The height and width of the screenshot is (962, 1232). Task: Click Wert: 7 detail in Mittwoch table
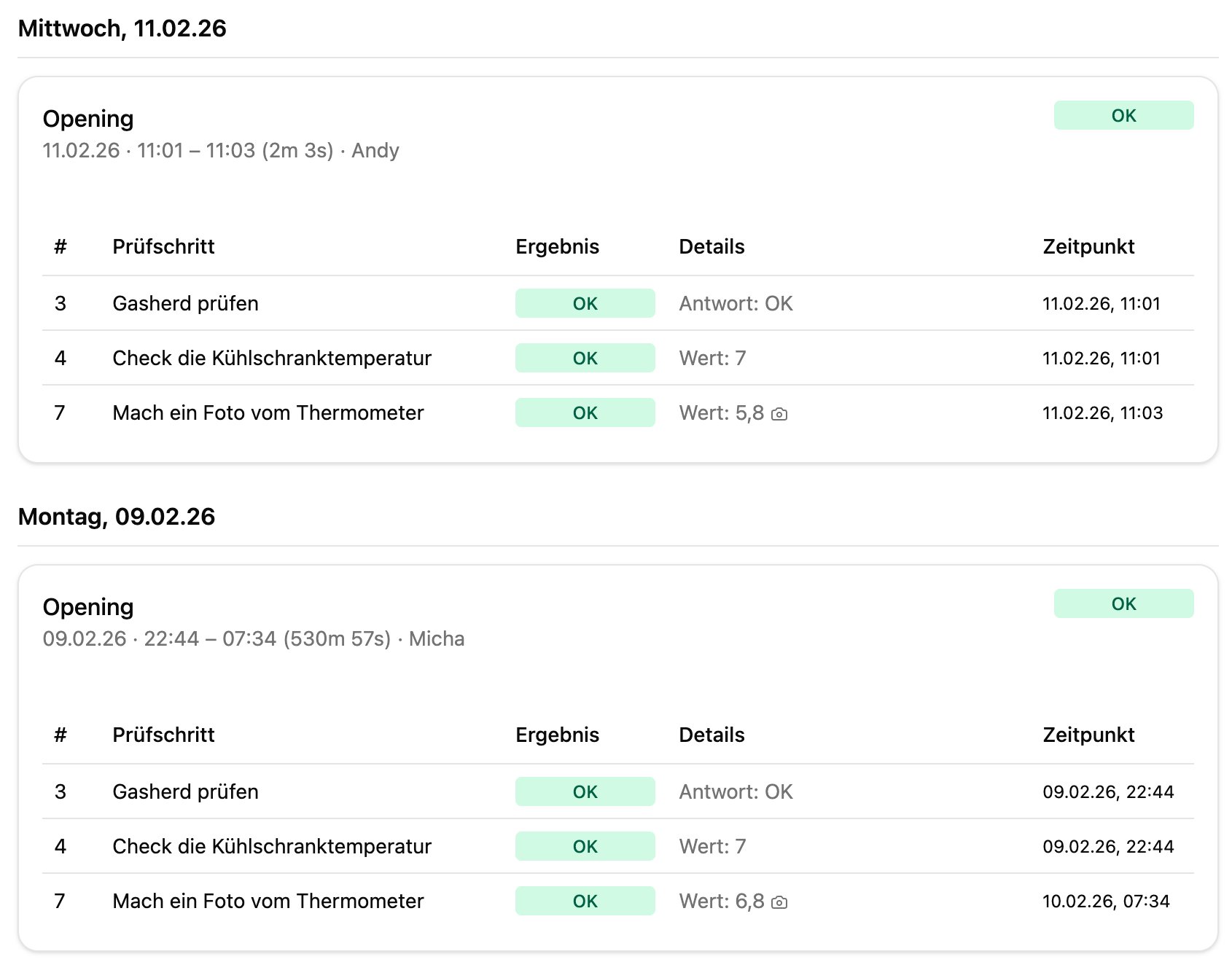[712, 359]
